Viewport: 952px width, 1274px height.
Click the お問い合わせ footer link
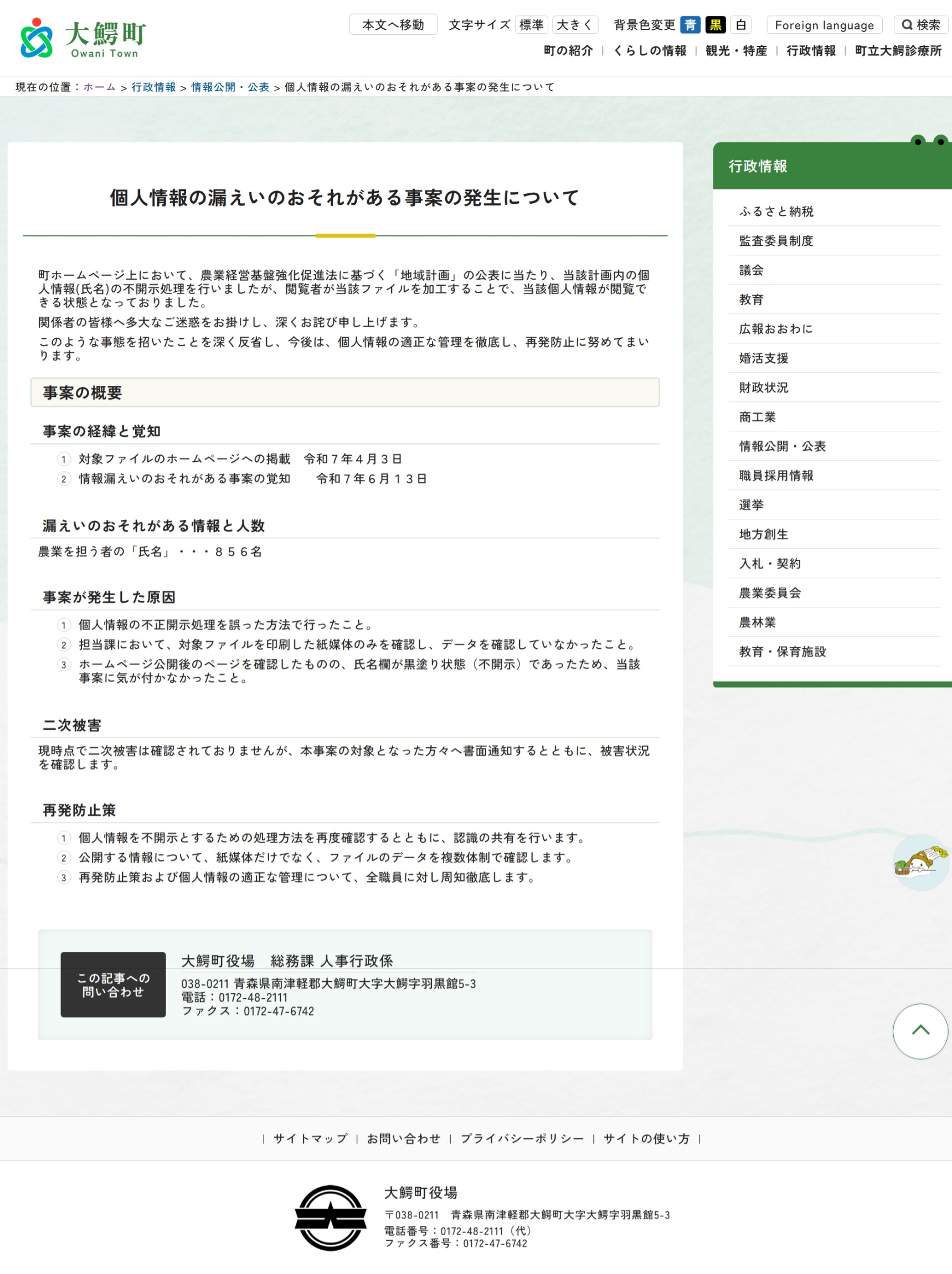[x=404, y=1139]
